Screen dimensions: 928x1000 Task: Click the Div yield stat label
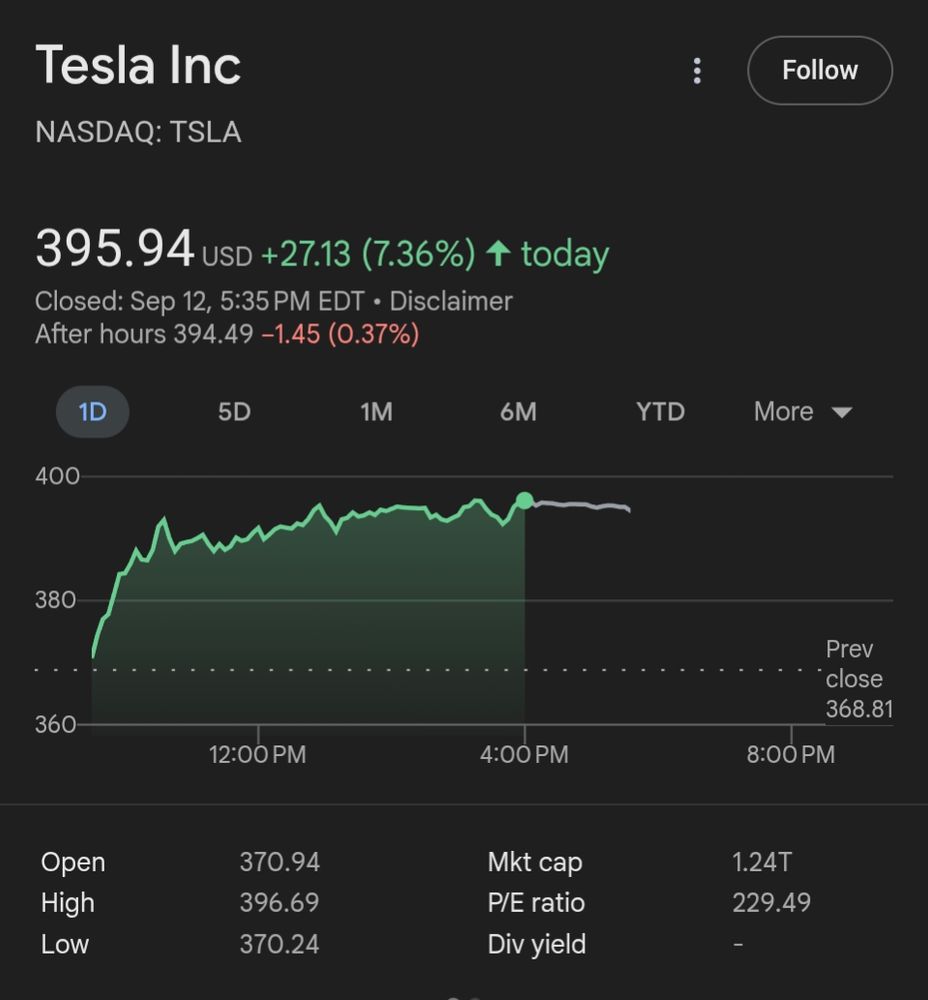536,944
